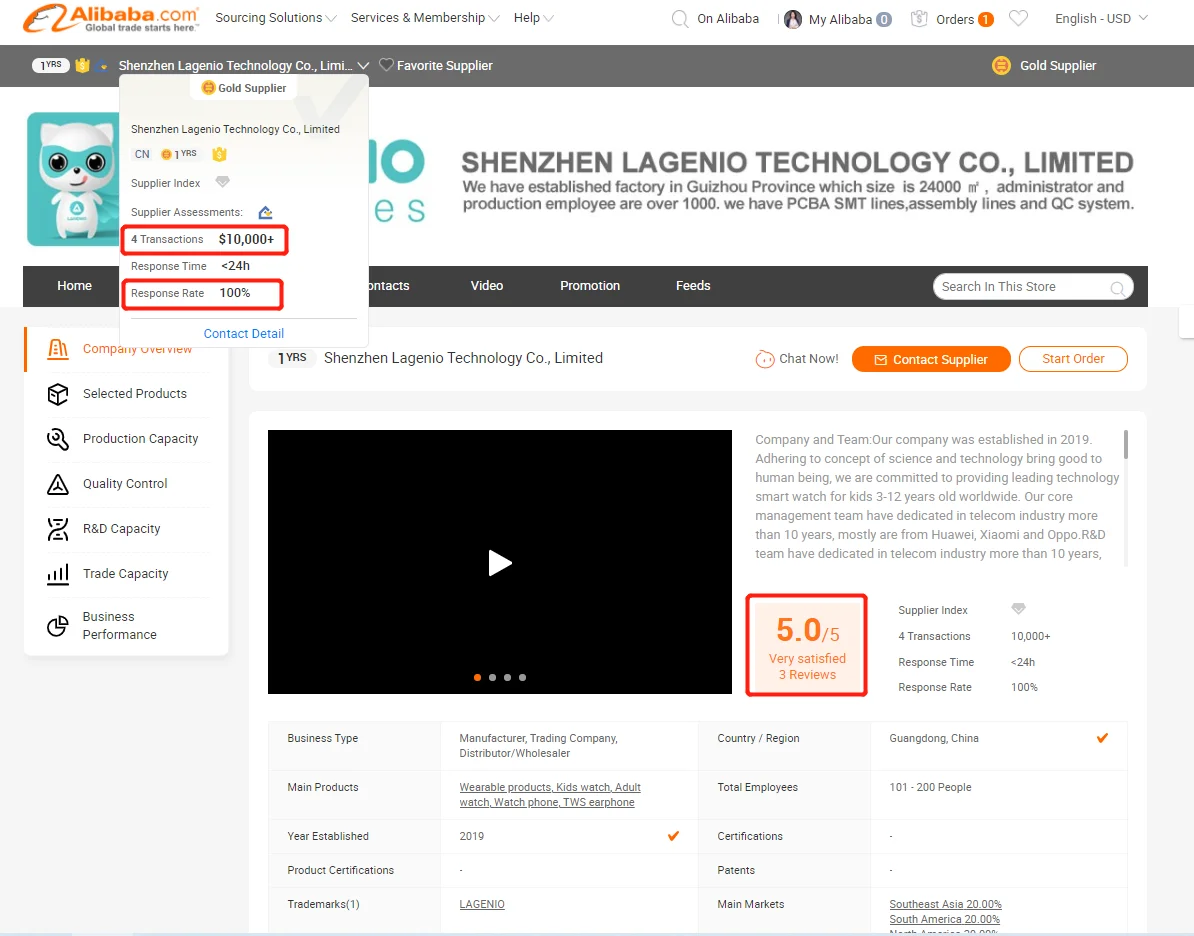
Task: Click the Supplier Assessments icon in popup
Action: pos(265,212)
